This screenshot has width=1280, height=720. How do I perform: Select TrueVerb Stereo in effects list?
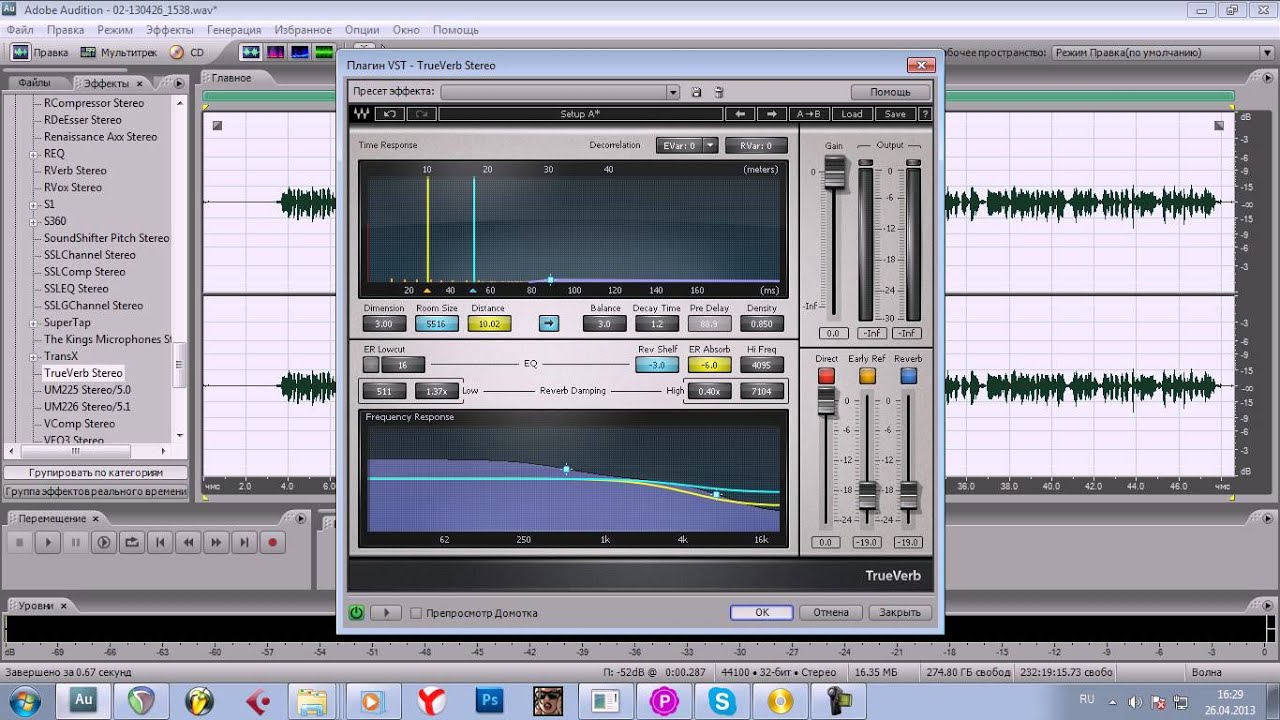83,373
